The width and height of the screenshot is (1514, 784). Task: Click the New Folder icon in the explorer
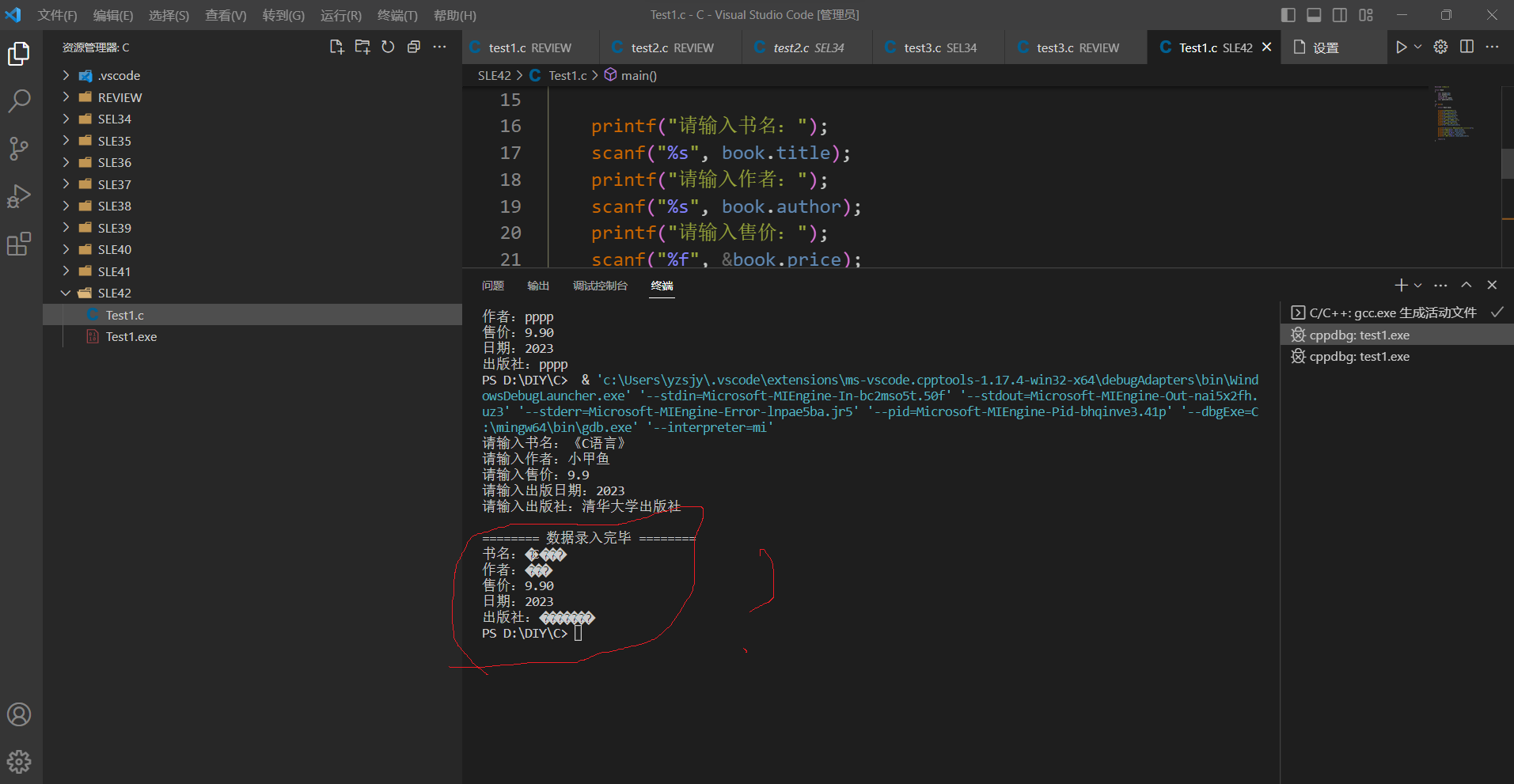[x=362, y=47]
